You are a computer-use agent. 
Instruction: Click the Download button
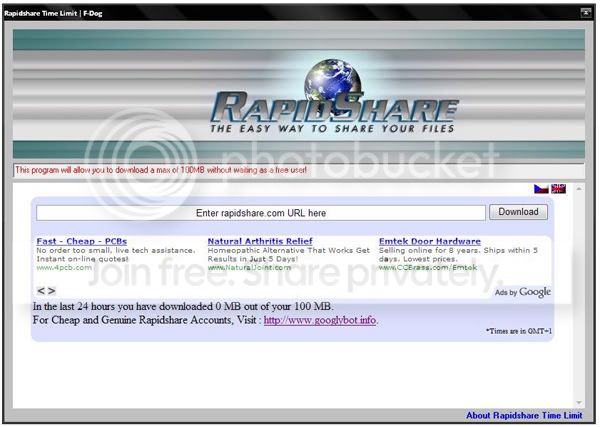tap(518, 212)
